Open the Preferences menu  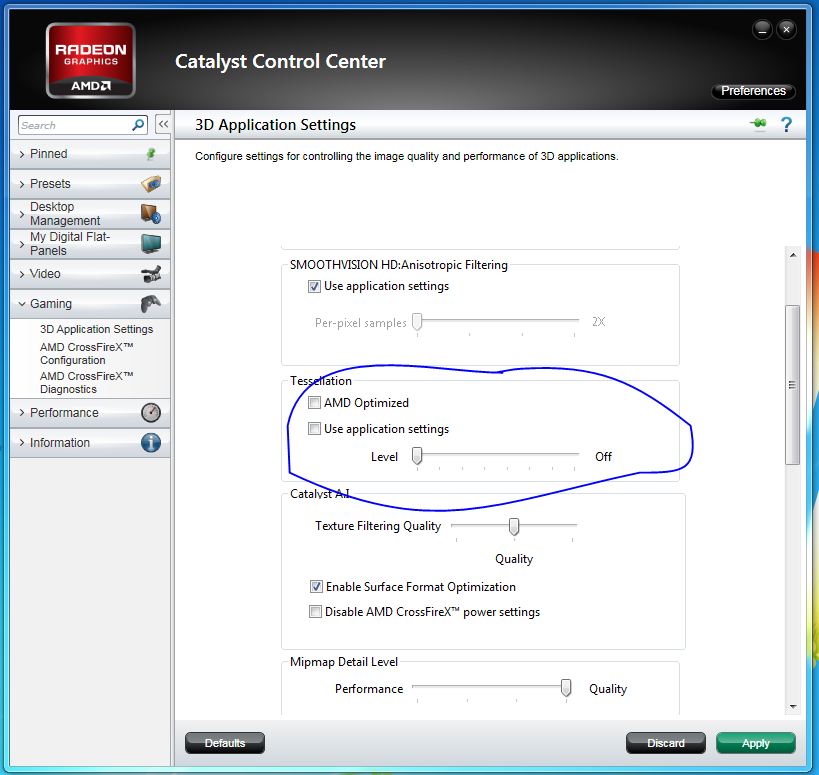click(753, 91)
